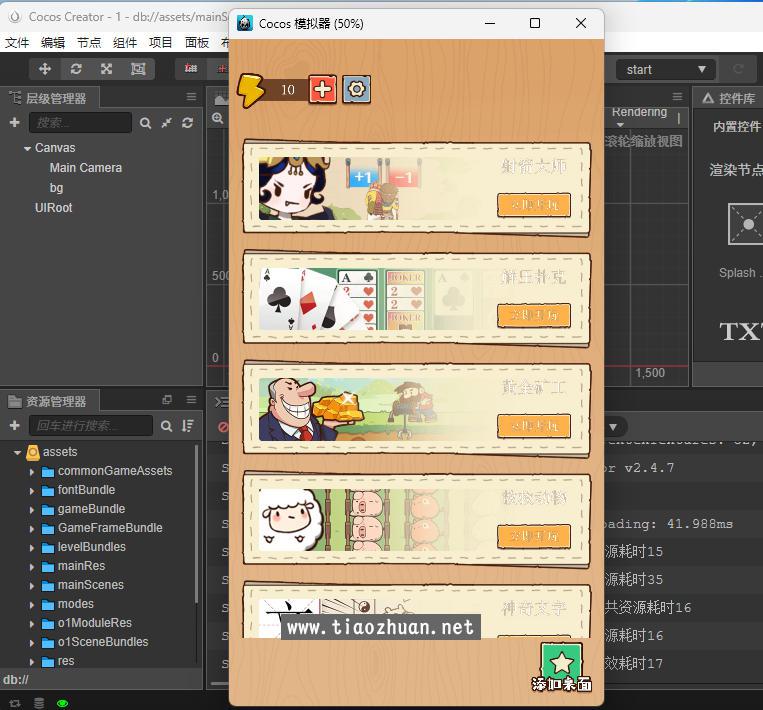Pop out the assets panel
This screenshot has width=763, height=710.
(x=167, y=400)
